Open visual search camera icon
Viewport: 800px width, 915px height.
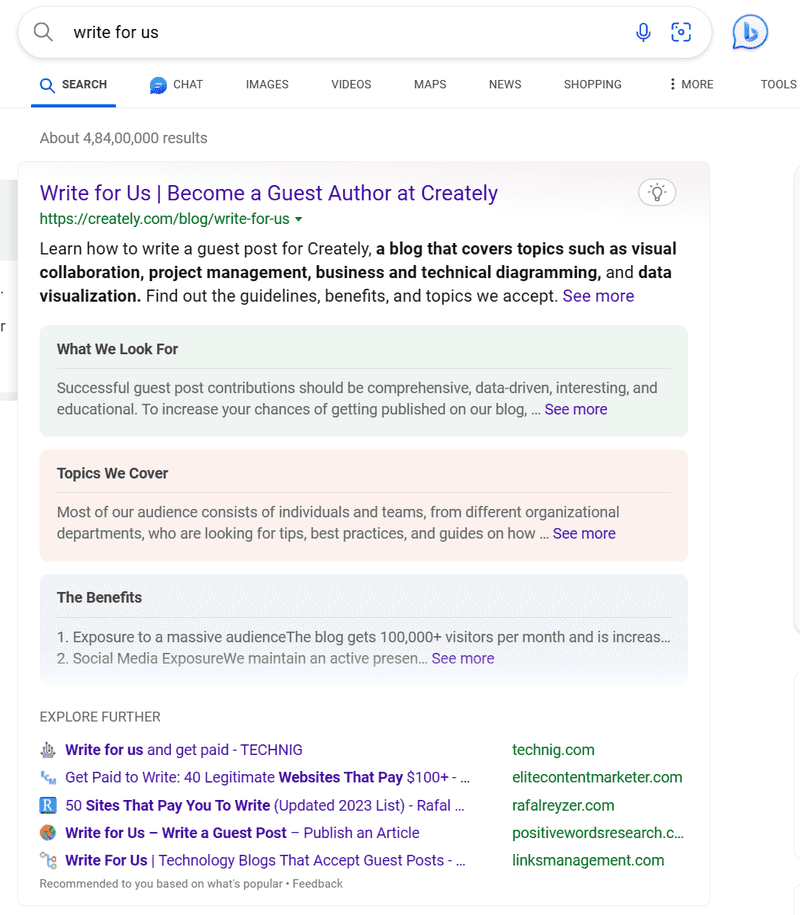(681, 32)
